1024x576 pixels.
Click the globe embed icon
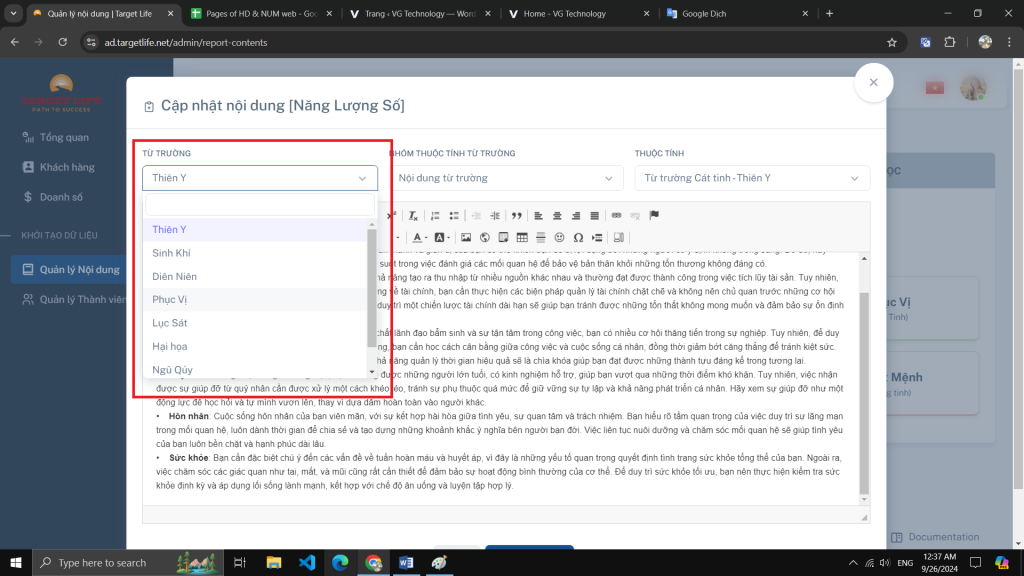[x=485, y=238]
